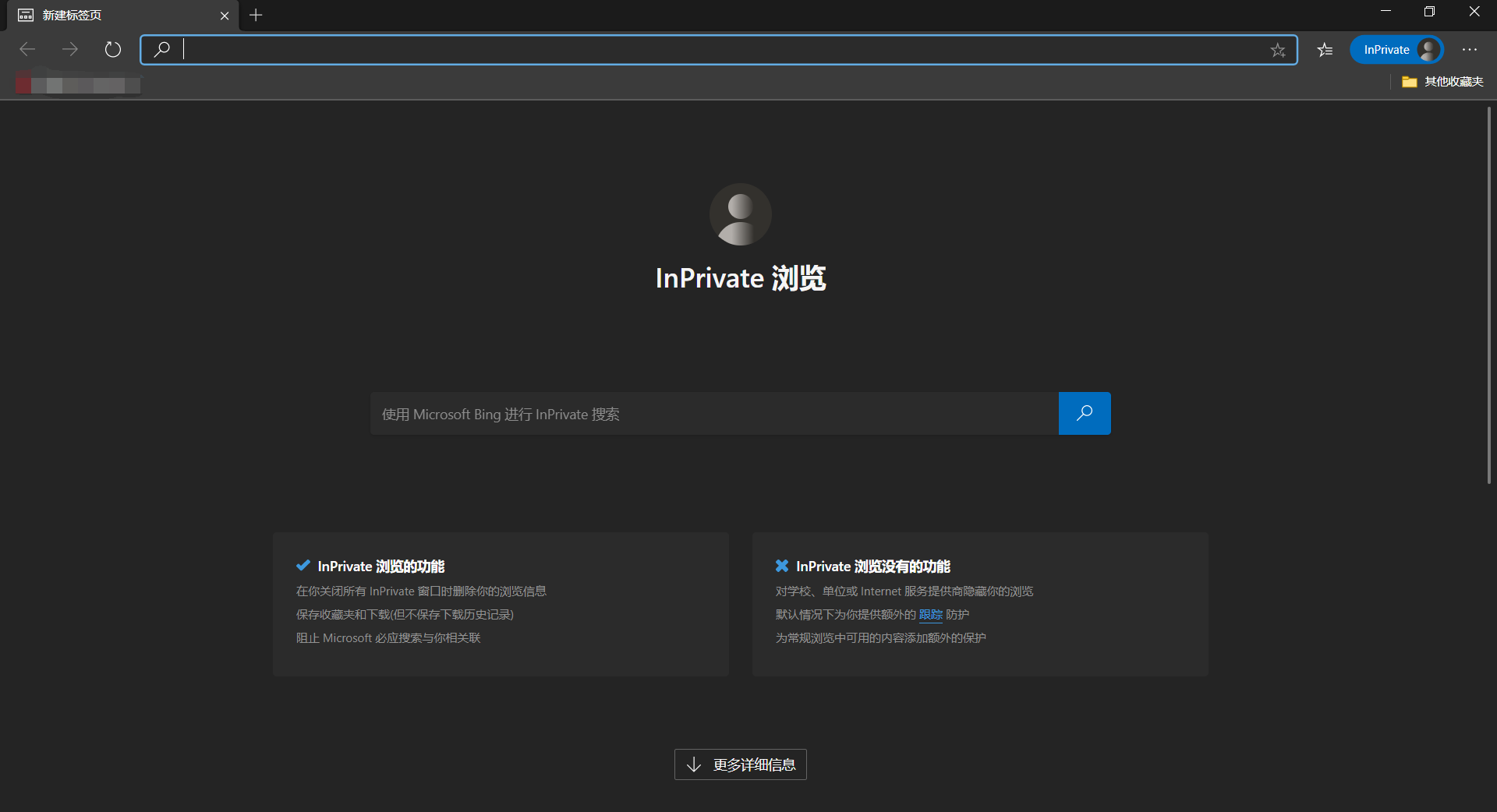Restore down the browser window

[x=1429, y=12]
